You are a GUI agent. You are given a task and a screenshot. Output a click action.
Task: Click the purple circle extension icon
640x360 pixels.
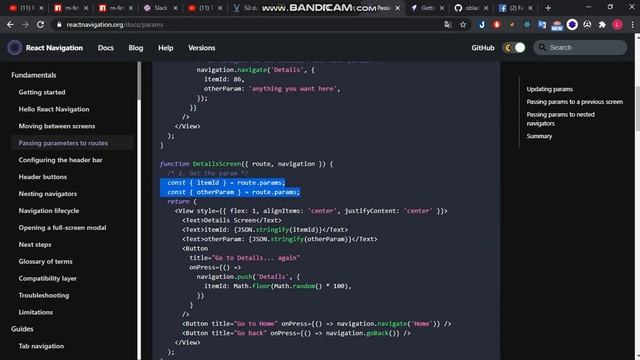coord(572,24)
